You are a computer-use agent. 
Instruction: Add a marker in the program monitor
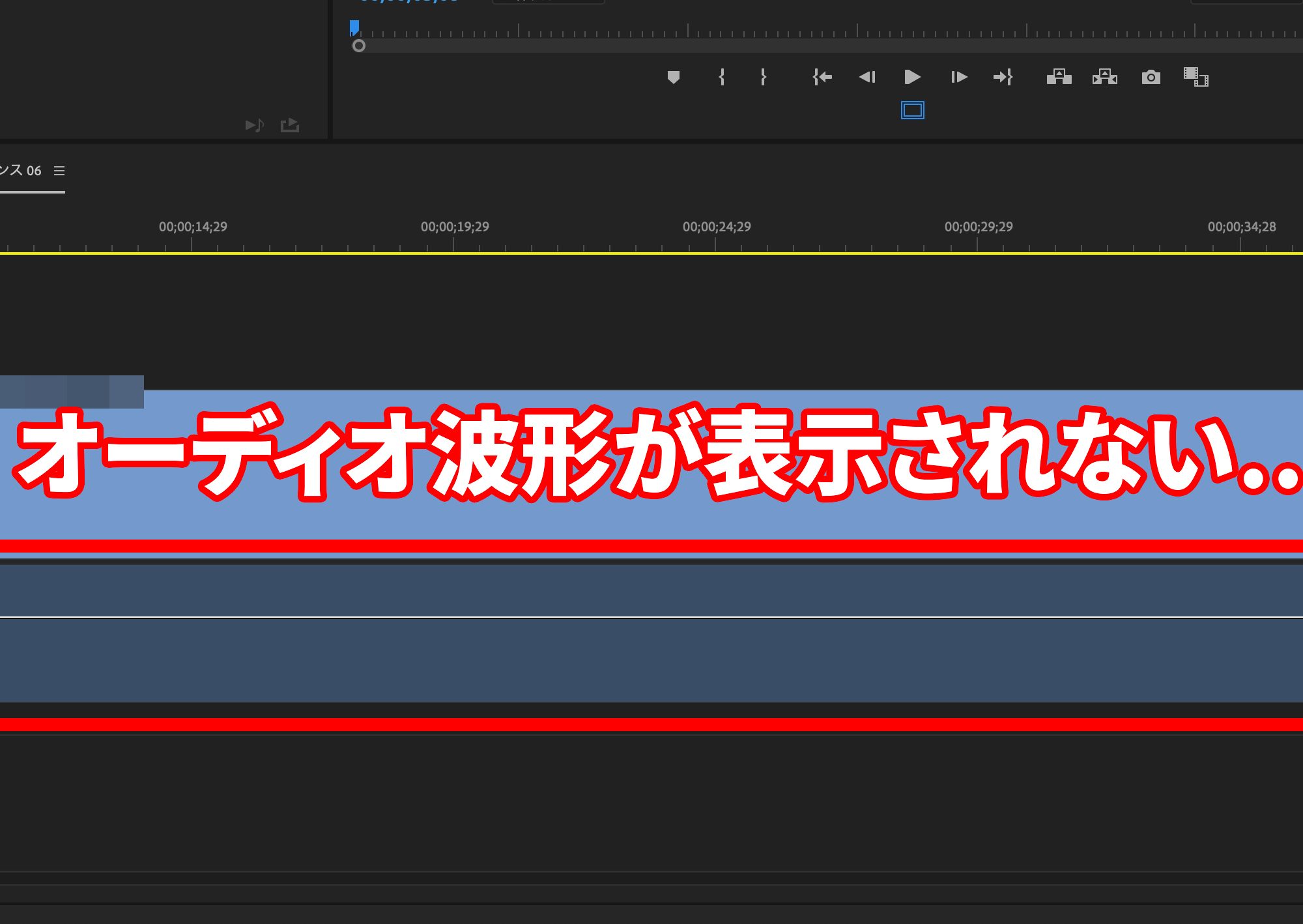coord(674,78)
